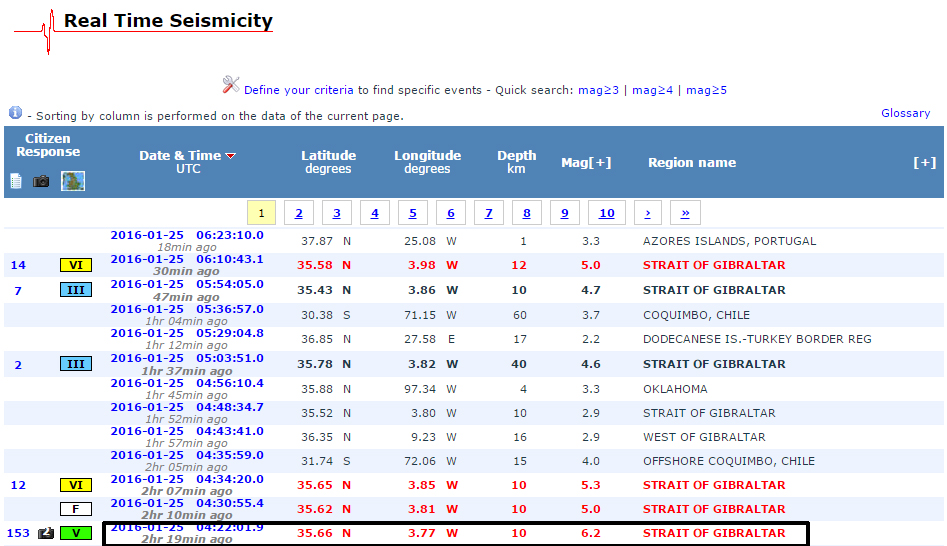Click the green V intensity badge in last row

tap(75, 533)
